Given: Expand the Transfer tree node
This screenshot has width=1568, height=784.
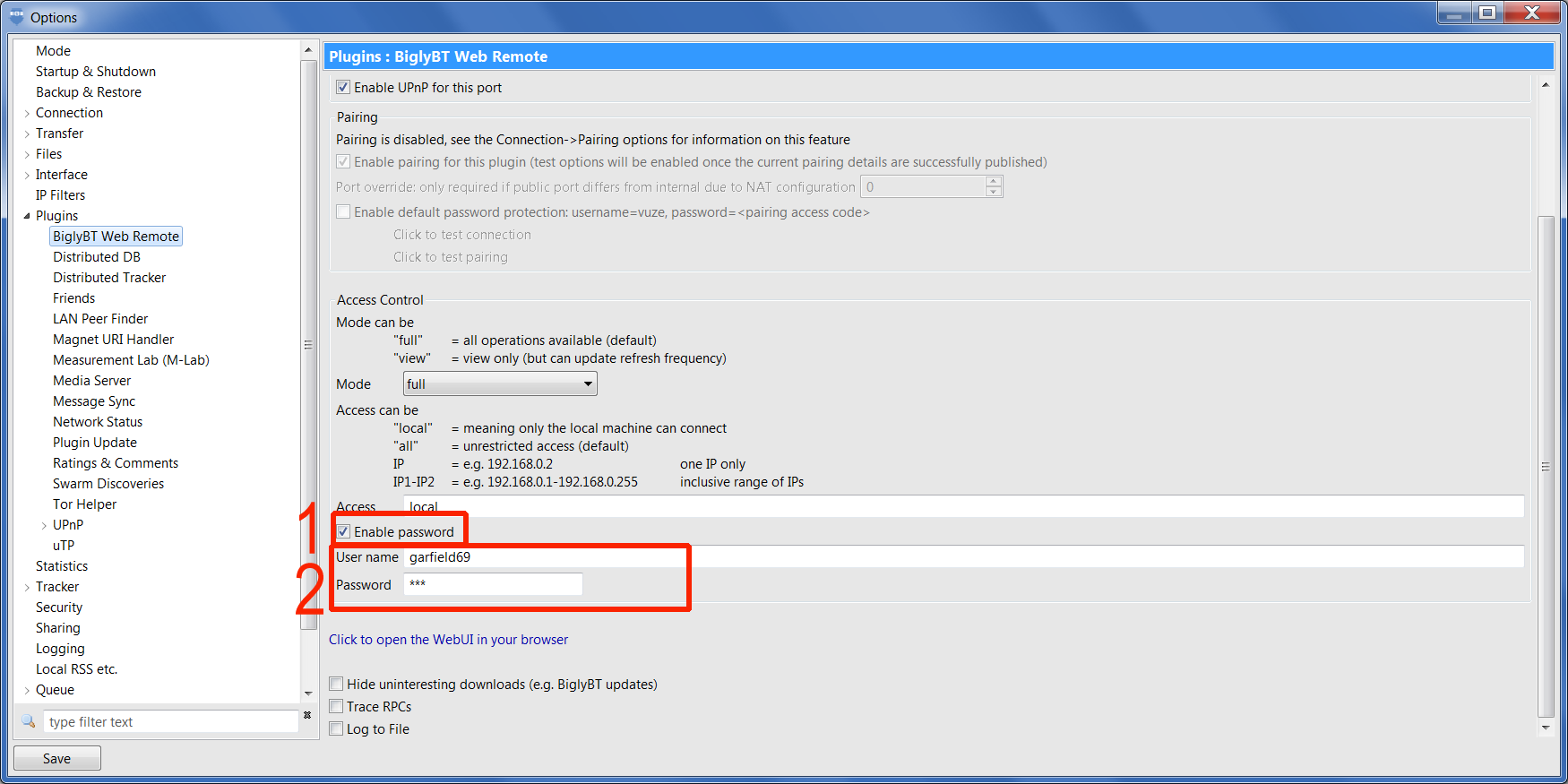Looking at the screenshot, I should click(27, 134).
